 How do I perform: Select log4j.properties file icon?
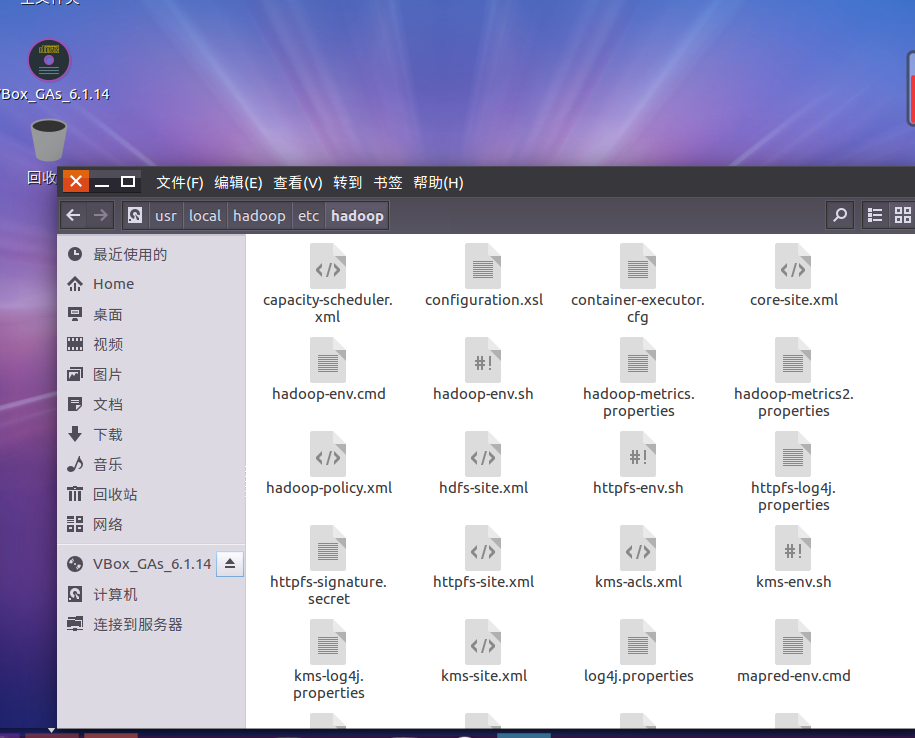[x=638, y=642]
